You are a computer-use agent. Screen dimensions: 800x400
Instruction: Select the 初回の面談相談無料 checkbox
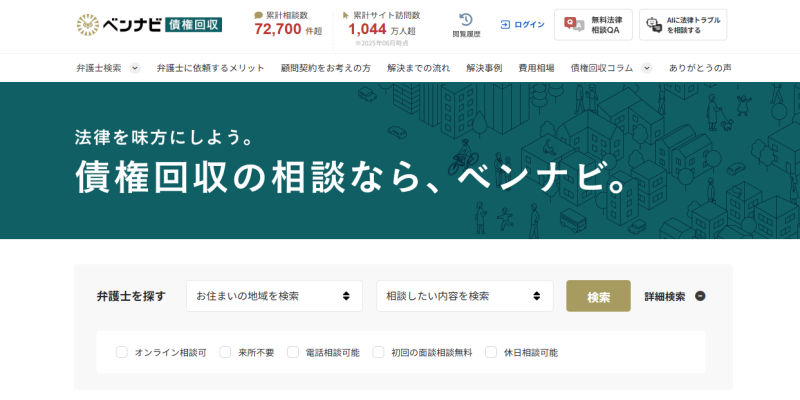(378, 352)
